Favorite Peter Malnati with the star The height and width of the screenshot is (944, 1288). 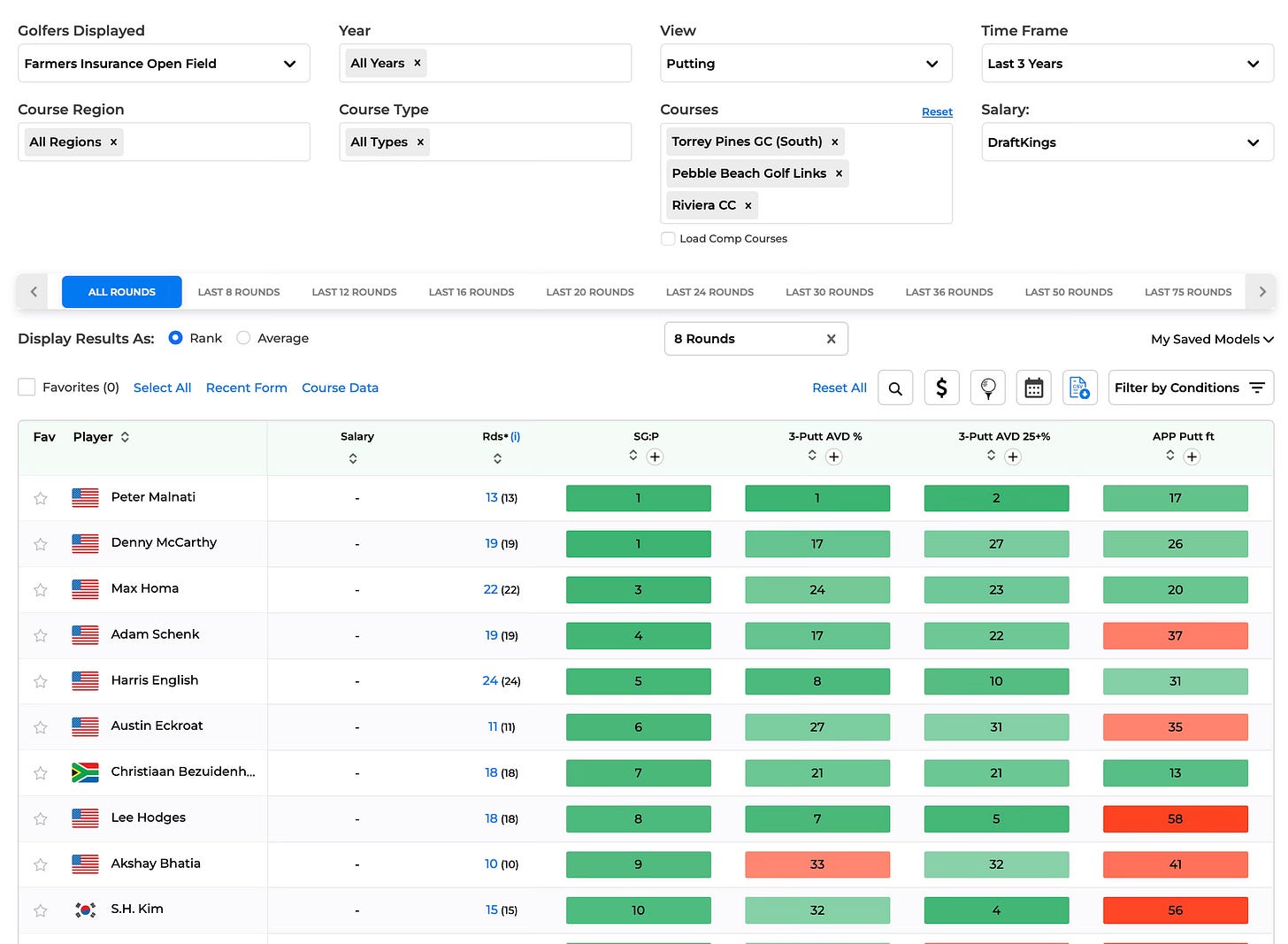click(41, 498)
